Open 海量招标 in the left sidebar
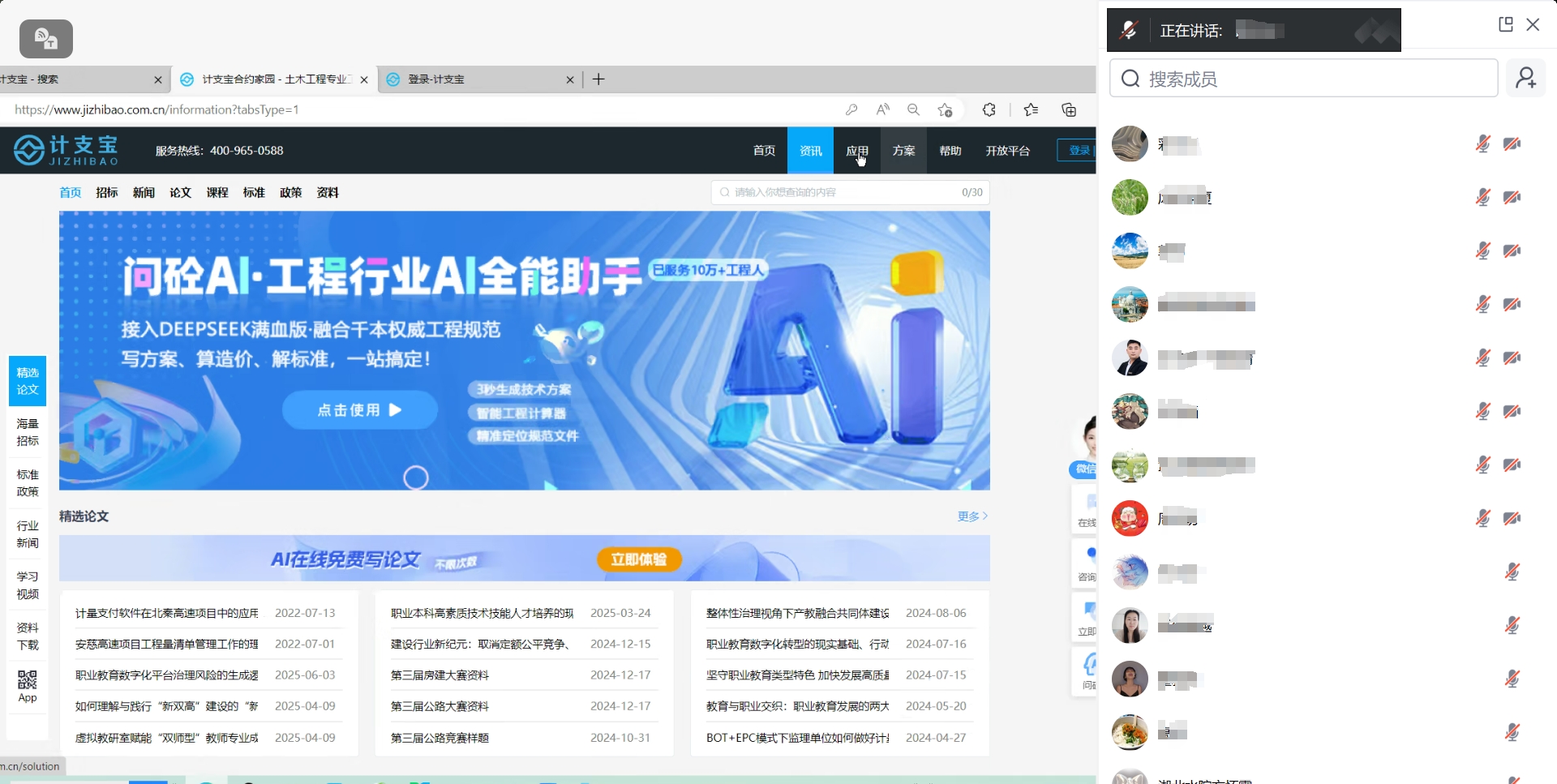This screenshot has width=1557, height=784. [28, 432]
